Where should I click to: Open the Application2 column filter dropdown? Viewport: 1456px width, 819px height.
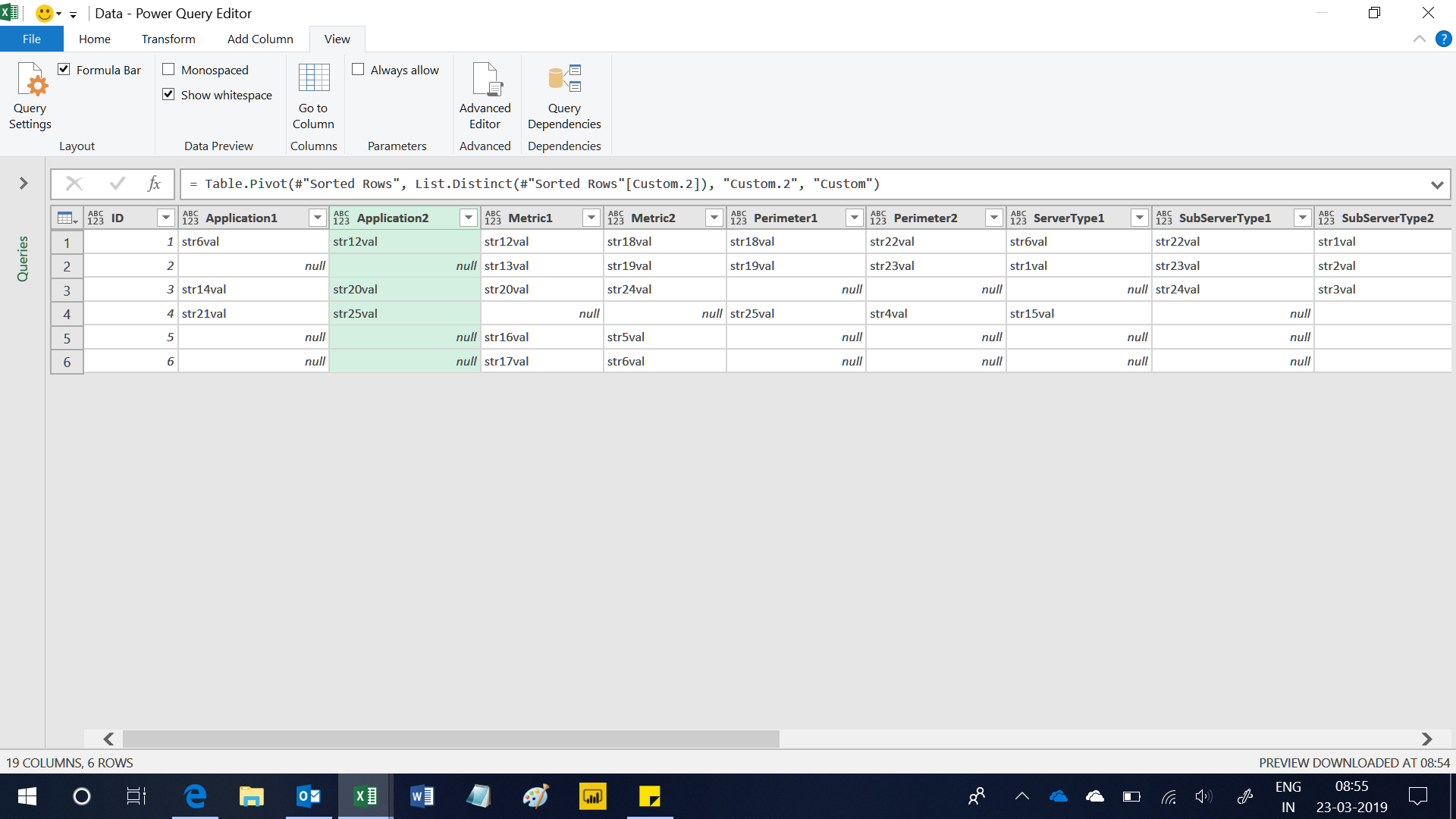[x=469, y=218]
